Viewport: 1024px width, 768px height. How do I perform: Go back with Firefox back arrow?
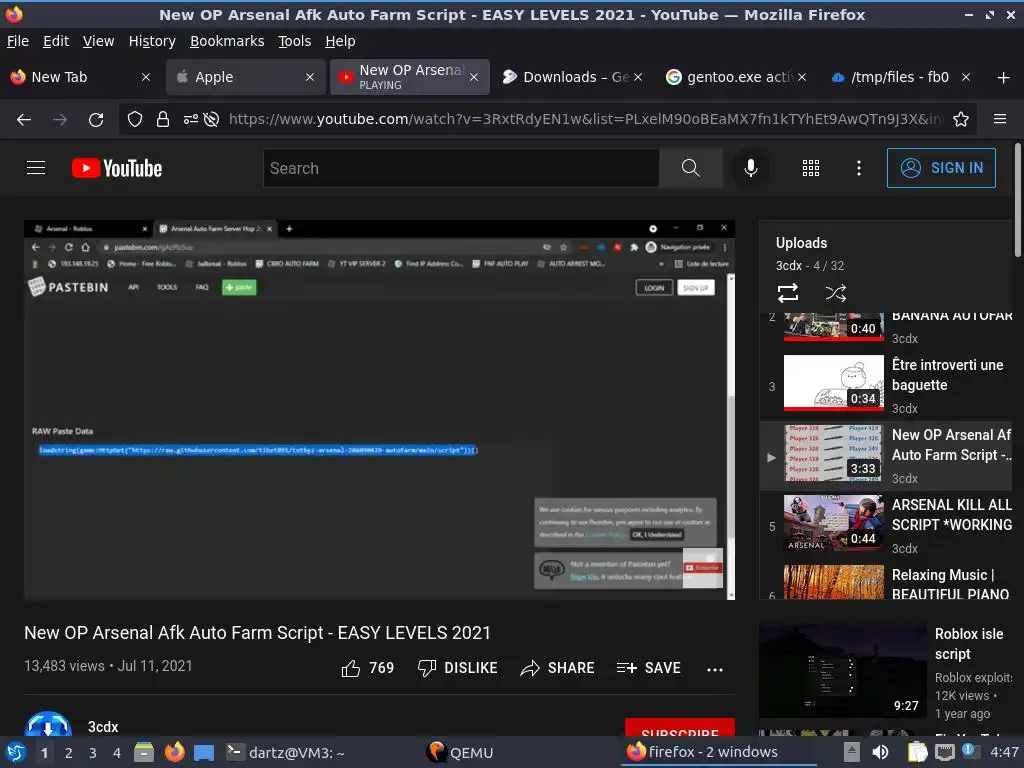click(24, 120)
